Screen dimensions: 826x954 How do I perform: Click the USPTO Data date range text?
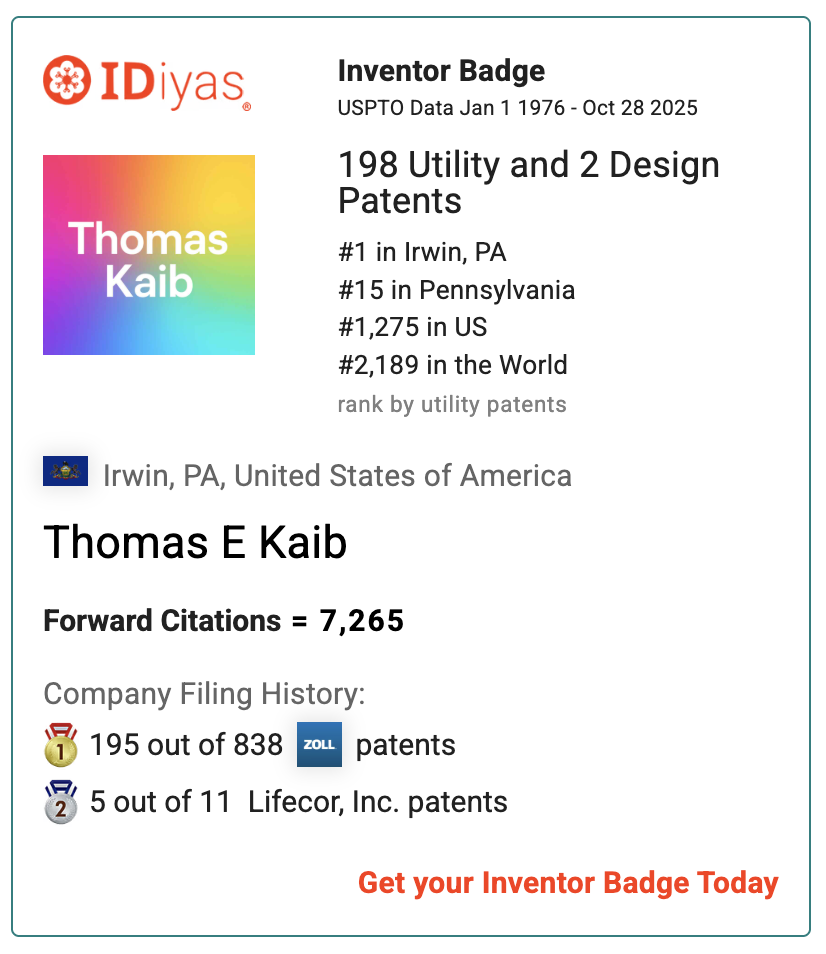pos(517,108)
